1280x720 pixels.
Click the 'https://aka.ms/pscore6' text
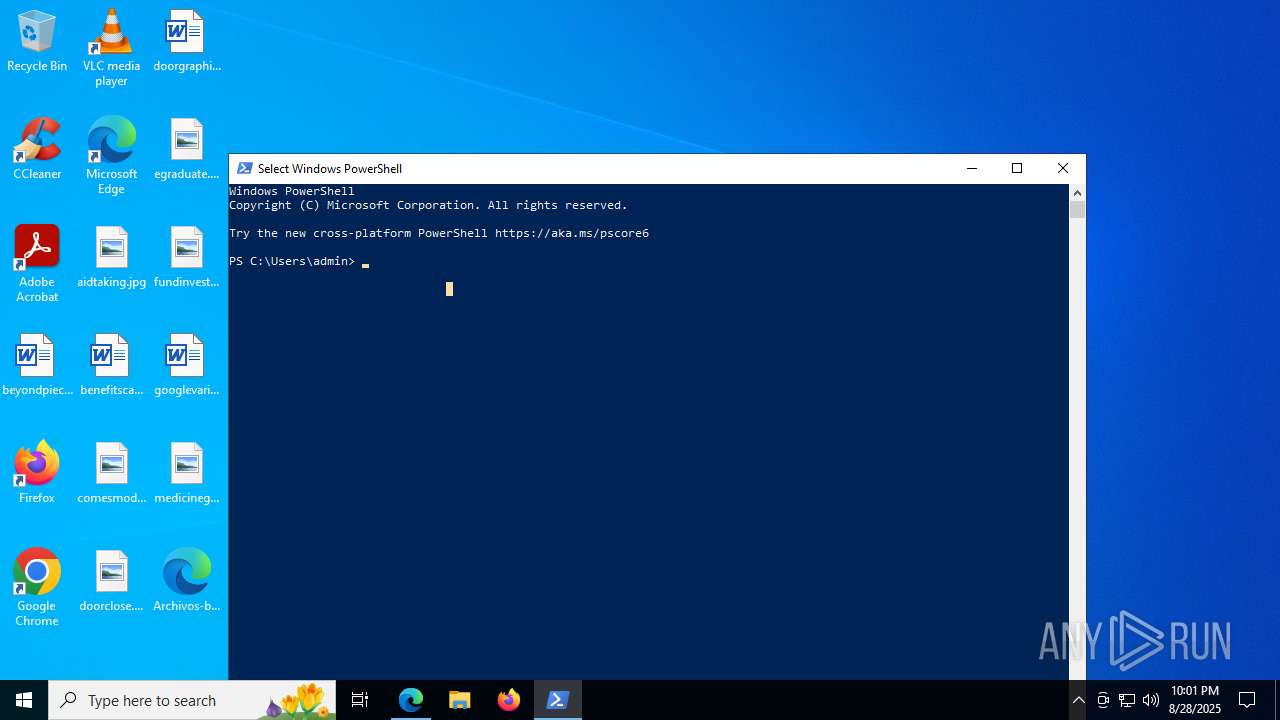pos(572,233)
